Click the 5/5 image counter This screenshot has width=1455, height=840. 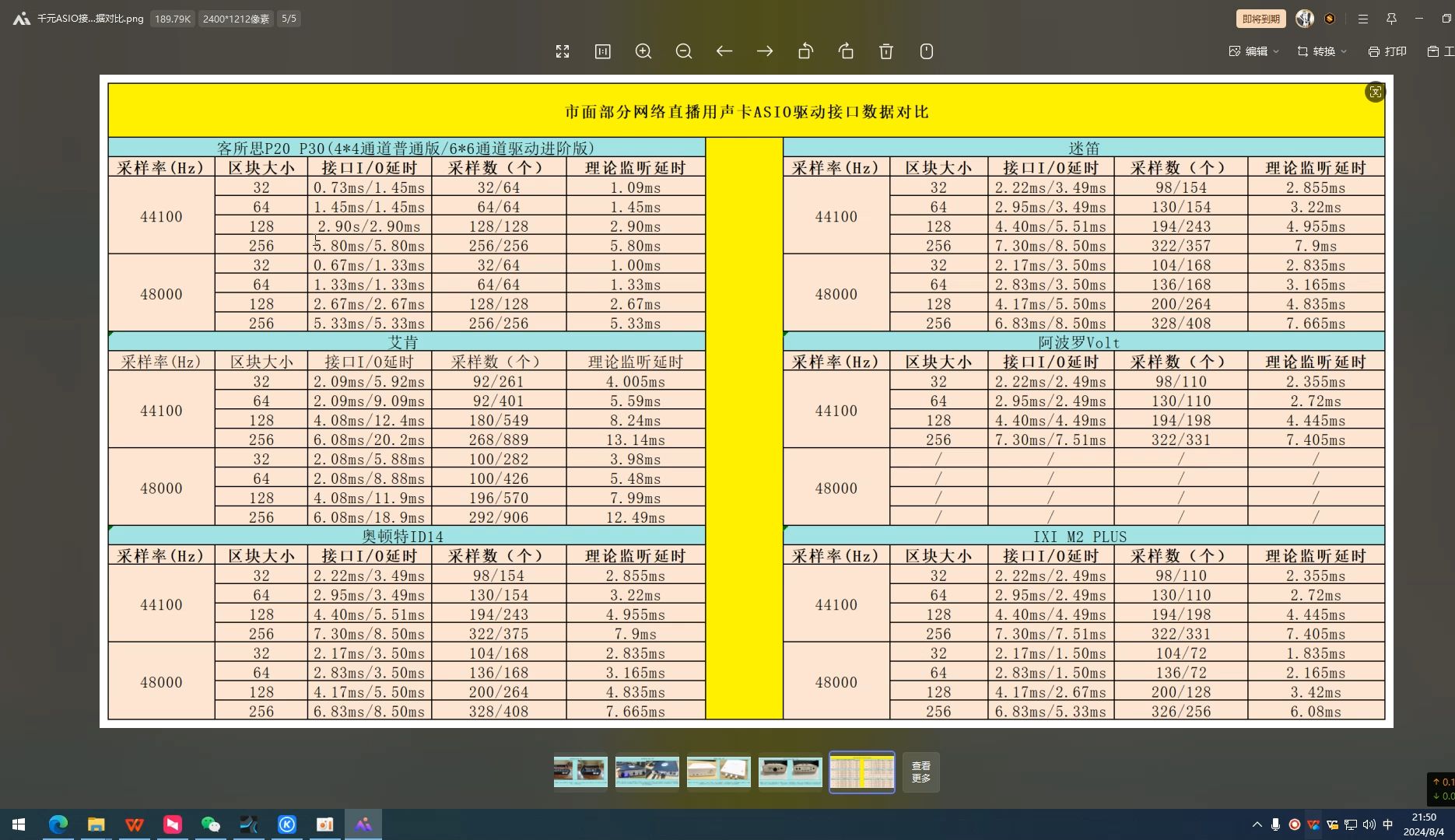tap(289, 19)
